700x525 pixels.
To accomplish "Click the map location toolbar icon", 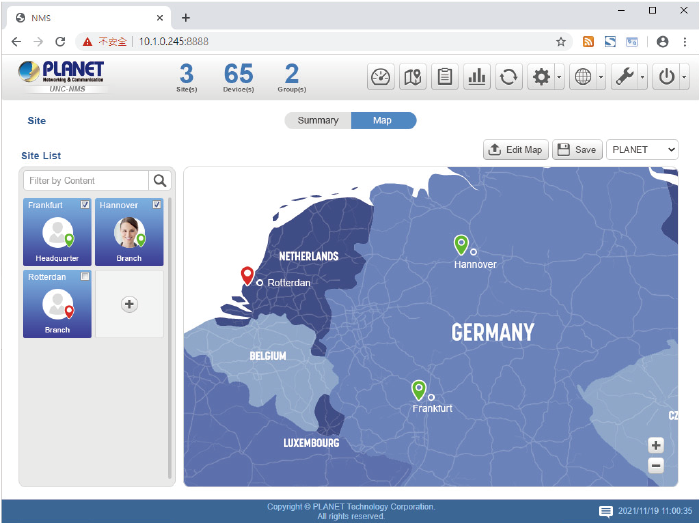I will coord(414,77).
